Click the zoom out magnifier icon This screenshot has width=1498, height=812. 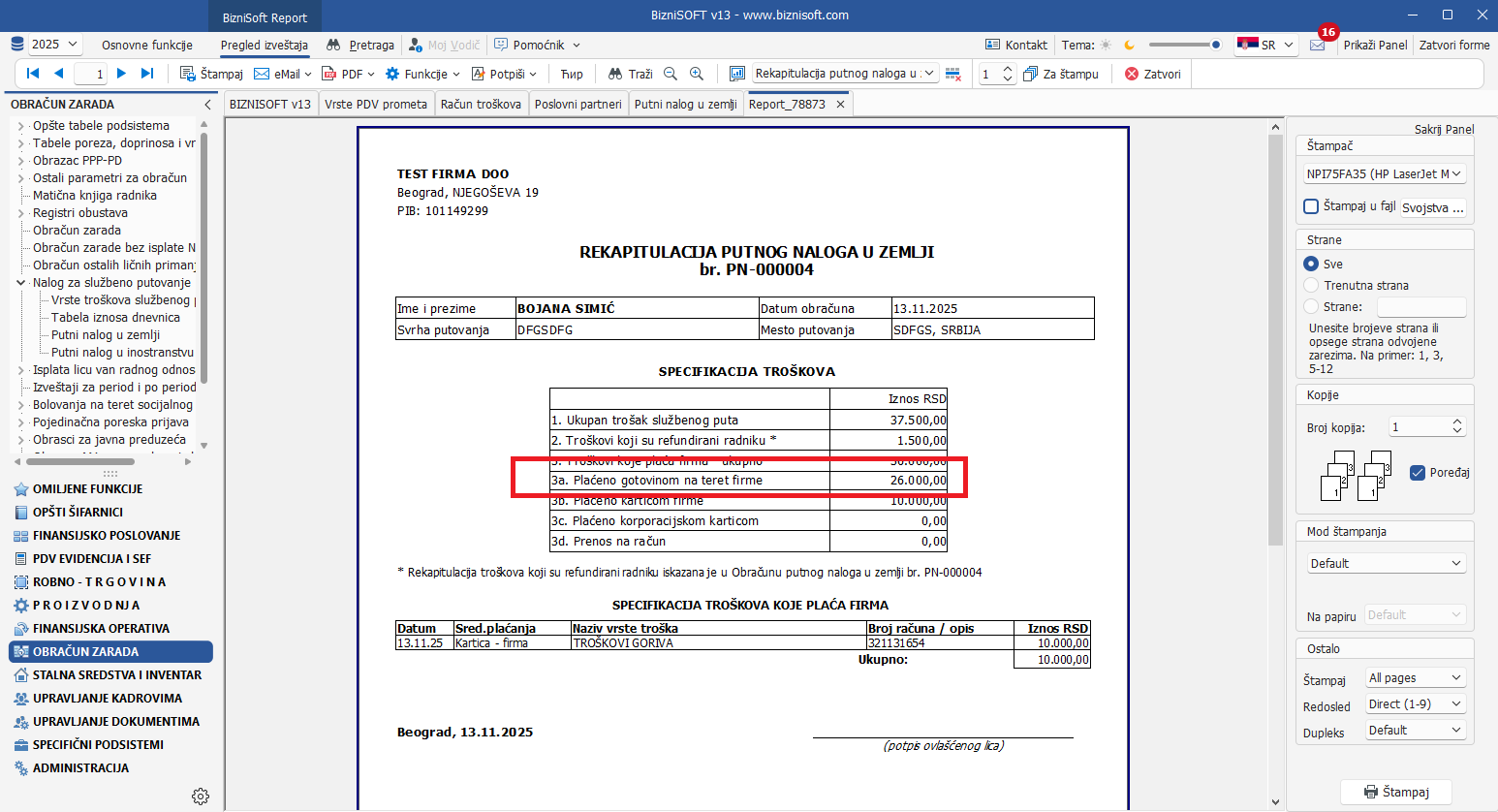pos(671,74)
